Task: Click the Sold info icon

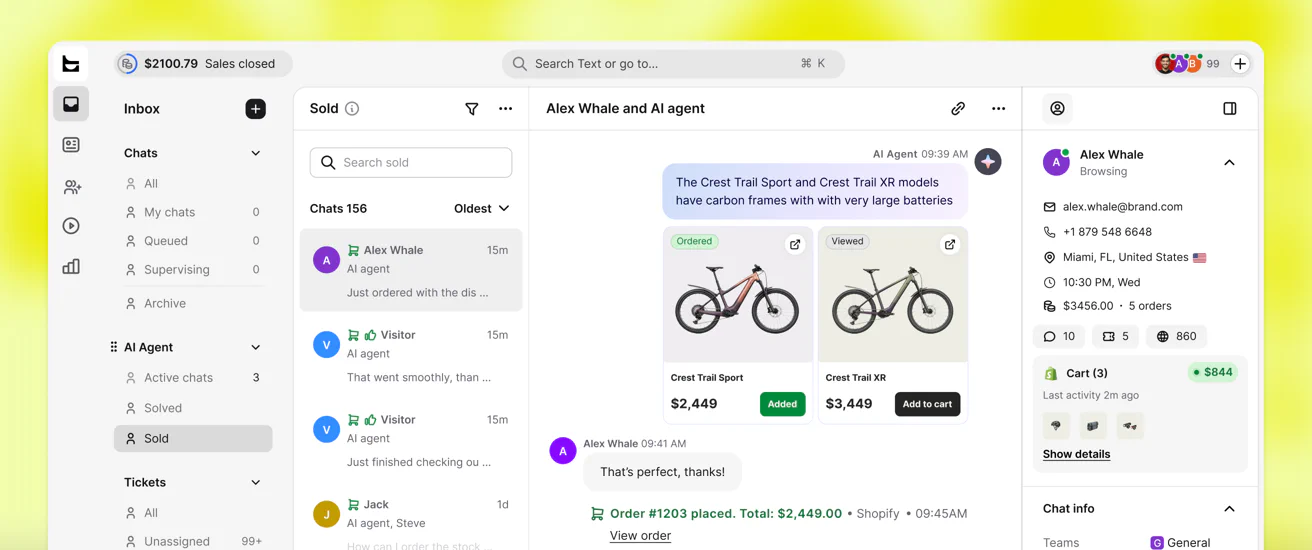Action: tap(352, 109)
